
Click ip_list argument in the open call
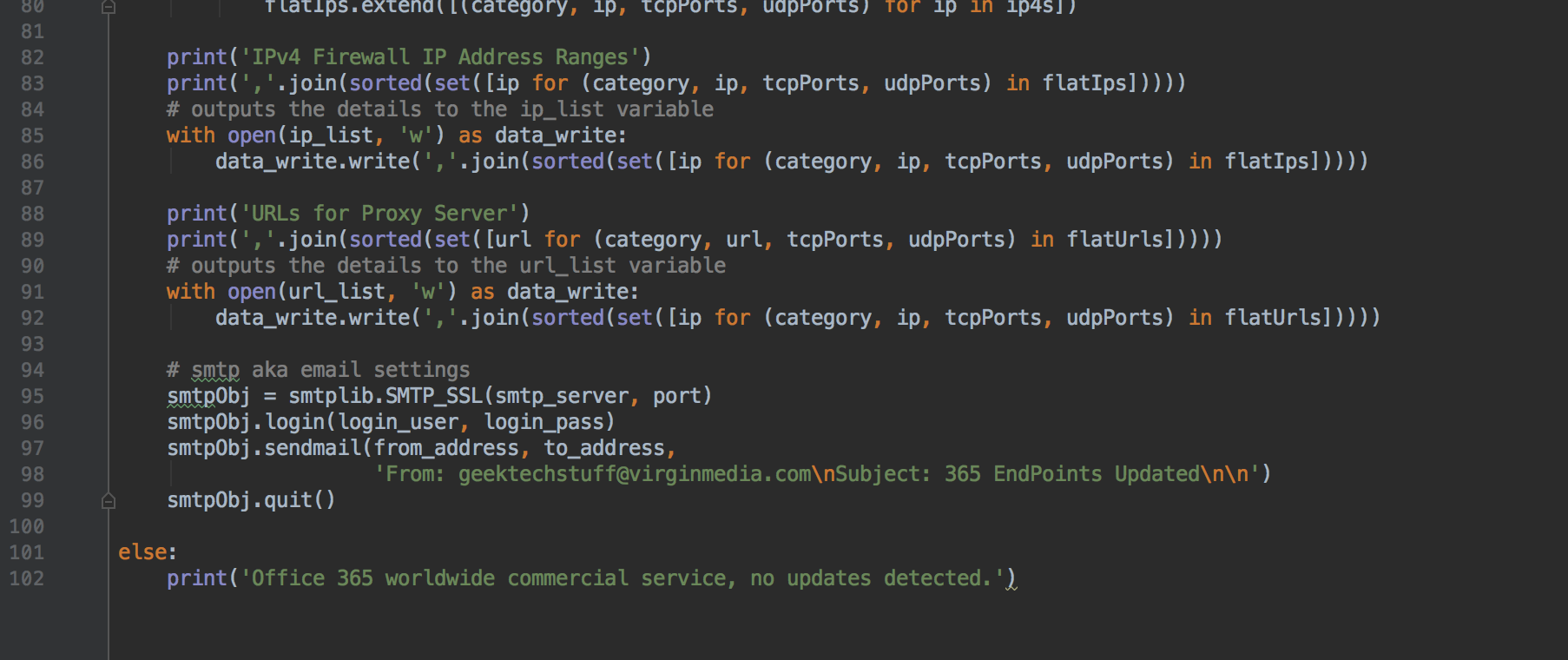(331, 135)
